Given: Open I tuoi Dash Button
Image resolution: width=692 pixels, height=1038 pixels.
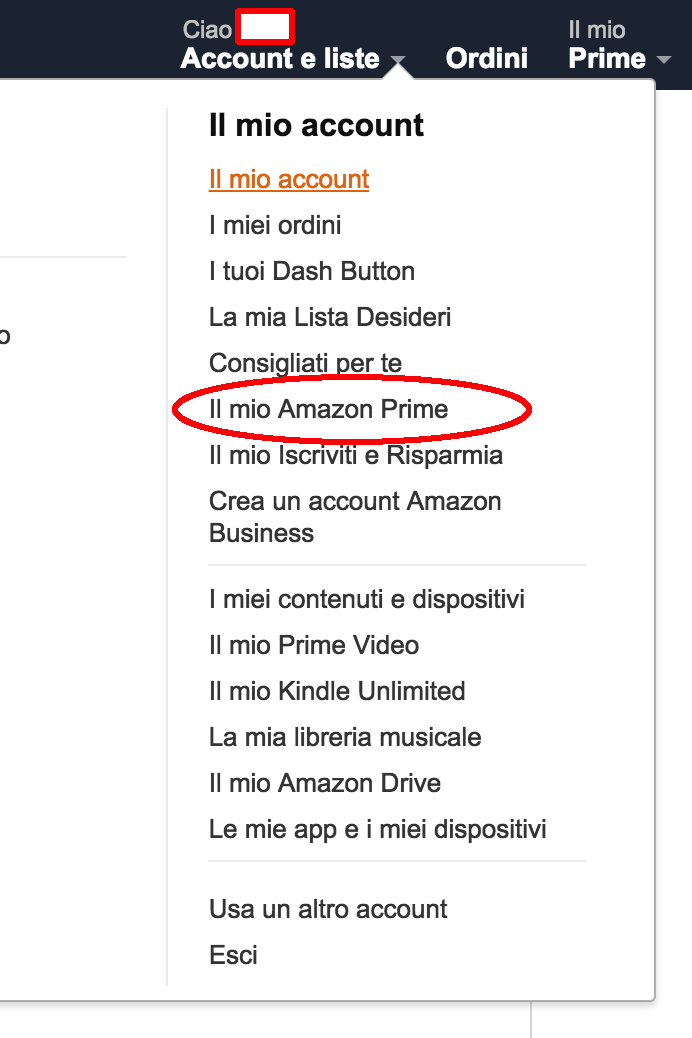Looking at the screenshot, I should (311, 271).
